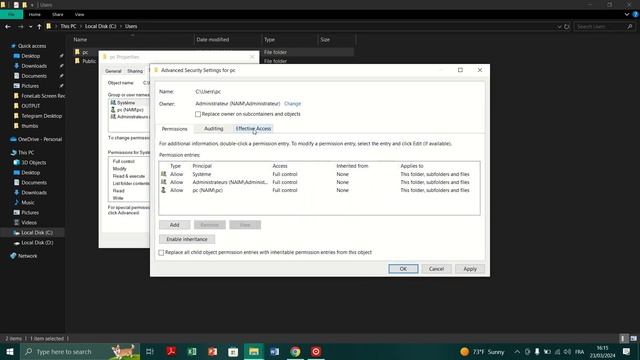Select the Permissions tab
Screen dimensions: 640x360
(174, 129)
